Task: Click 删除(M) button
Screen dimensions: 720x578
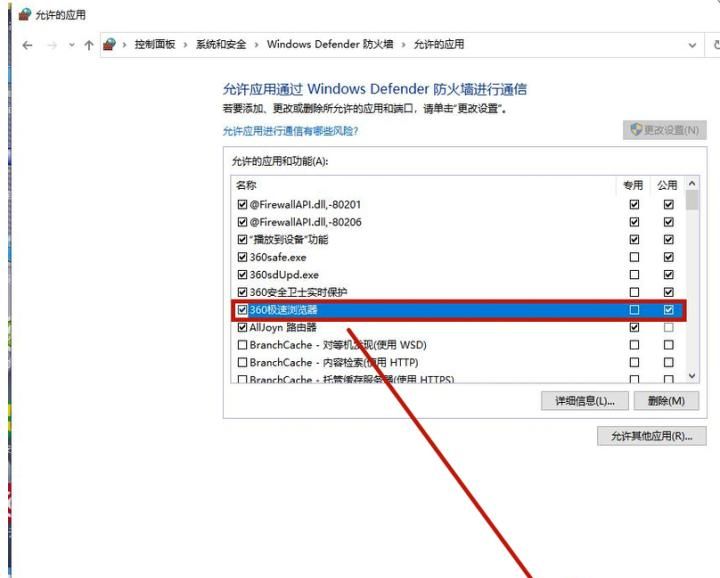Action: coord(666,401)
